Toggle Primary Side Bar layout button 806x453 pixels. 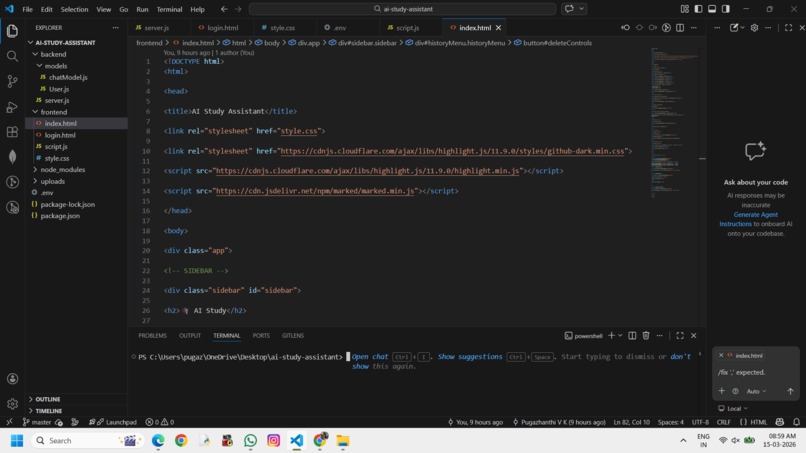[x=698, y=9]
